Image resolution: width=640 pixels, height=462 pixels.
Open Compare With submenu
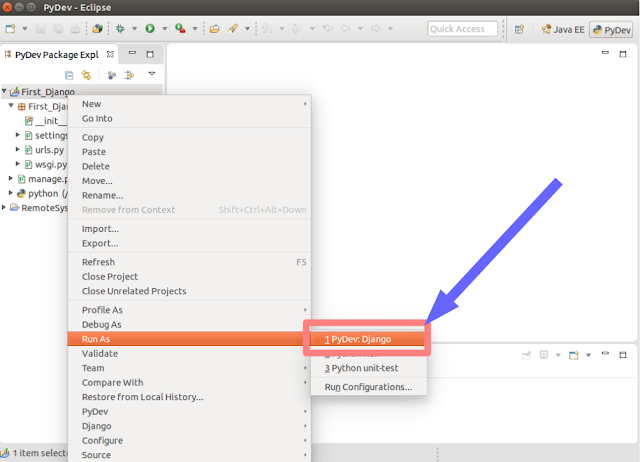(x=189, y=382)
